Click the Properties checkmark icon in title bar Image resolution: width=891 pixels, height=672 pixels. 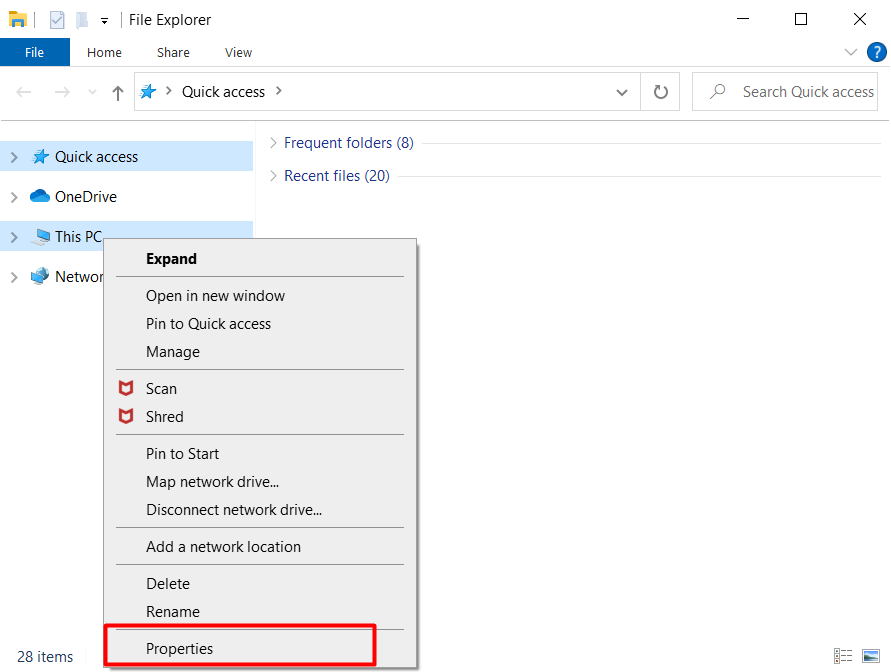click(x=57, y=20)
